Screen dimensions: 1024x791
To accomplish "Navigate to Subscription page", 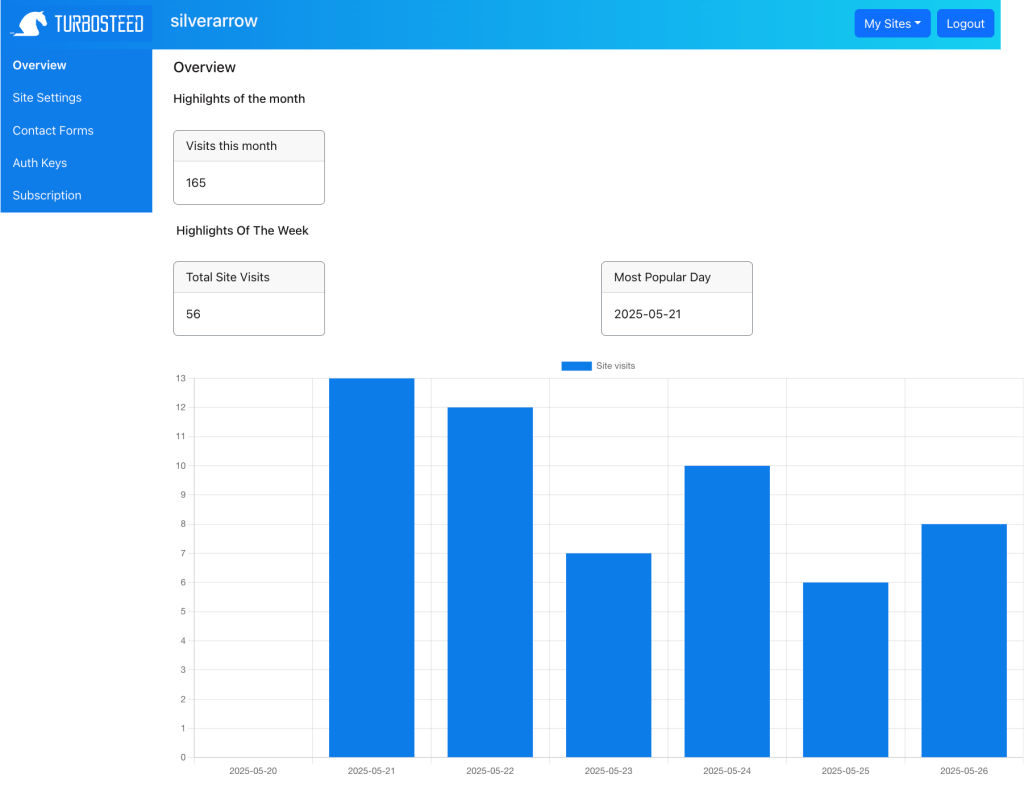I will (x=47, y=195).
